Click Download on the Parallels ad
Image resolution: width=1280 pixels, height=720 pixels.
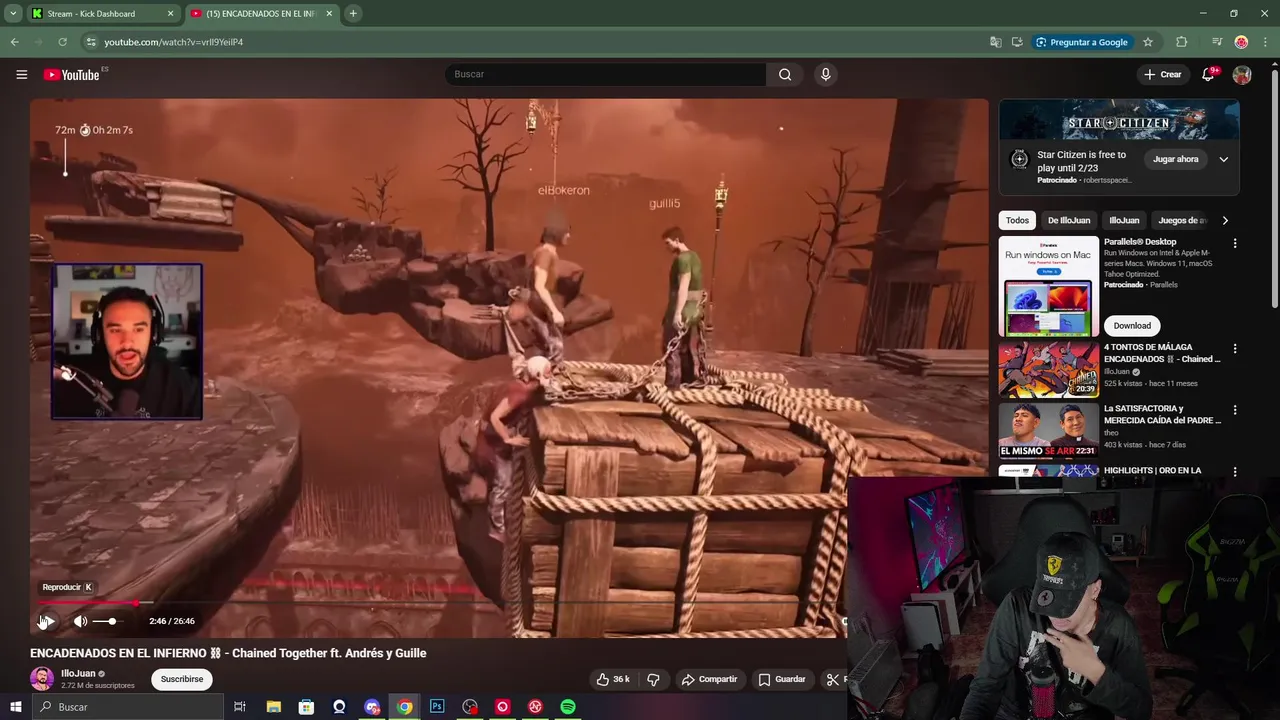pyautogui.click(x=1132, y=325)
